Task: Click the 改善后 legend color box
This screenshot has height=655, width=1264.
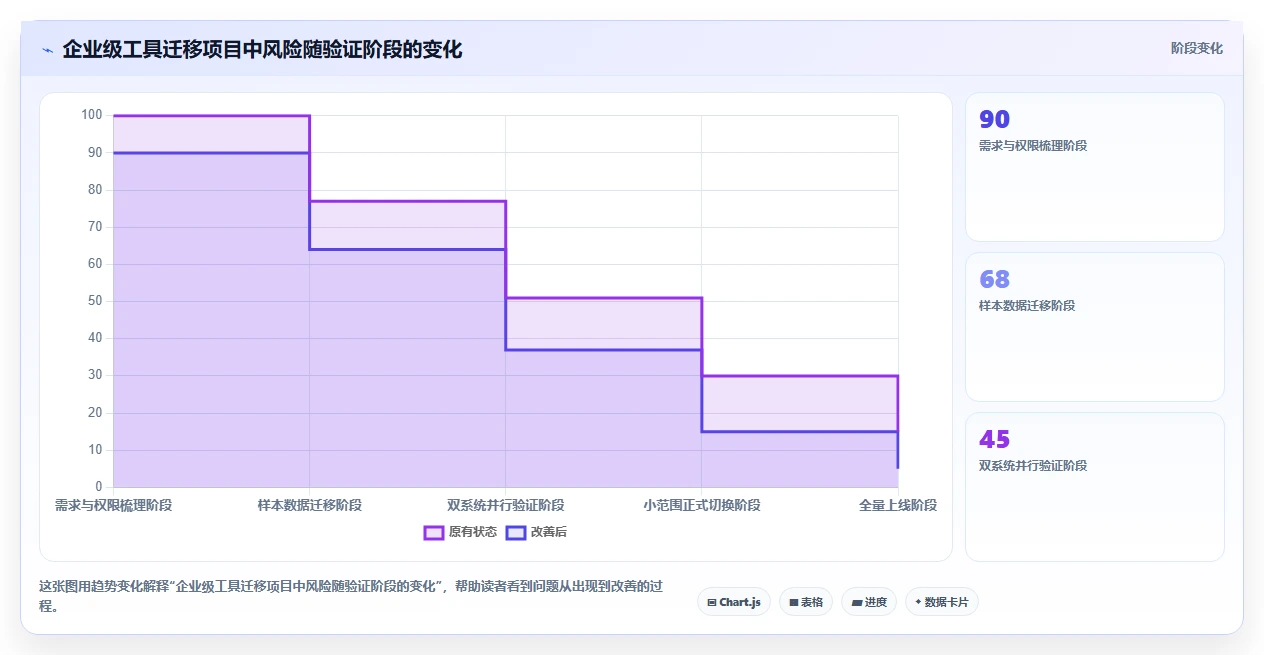Action: tap(515, 532)
